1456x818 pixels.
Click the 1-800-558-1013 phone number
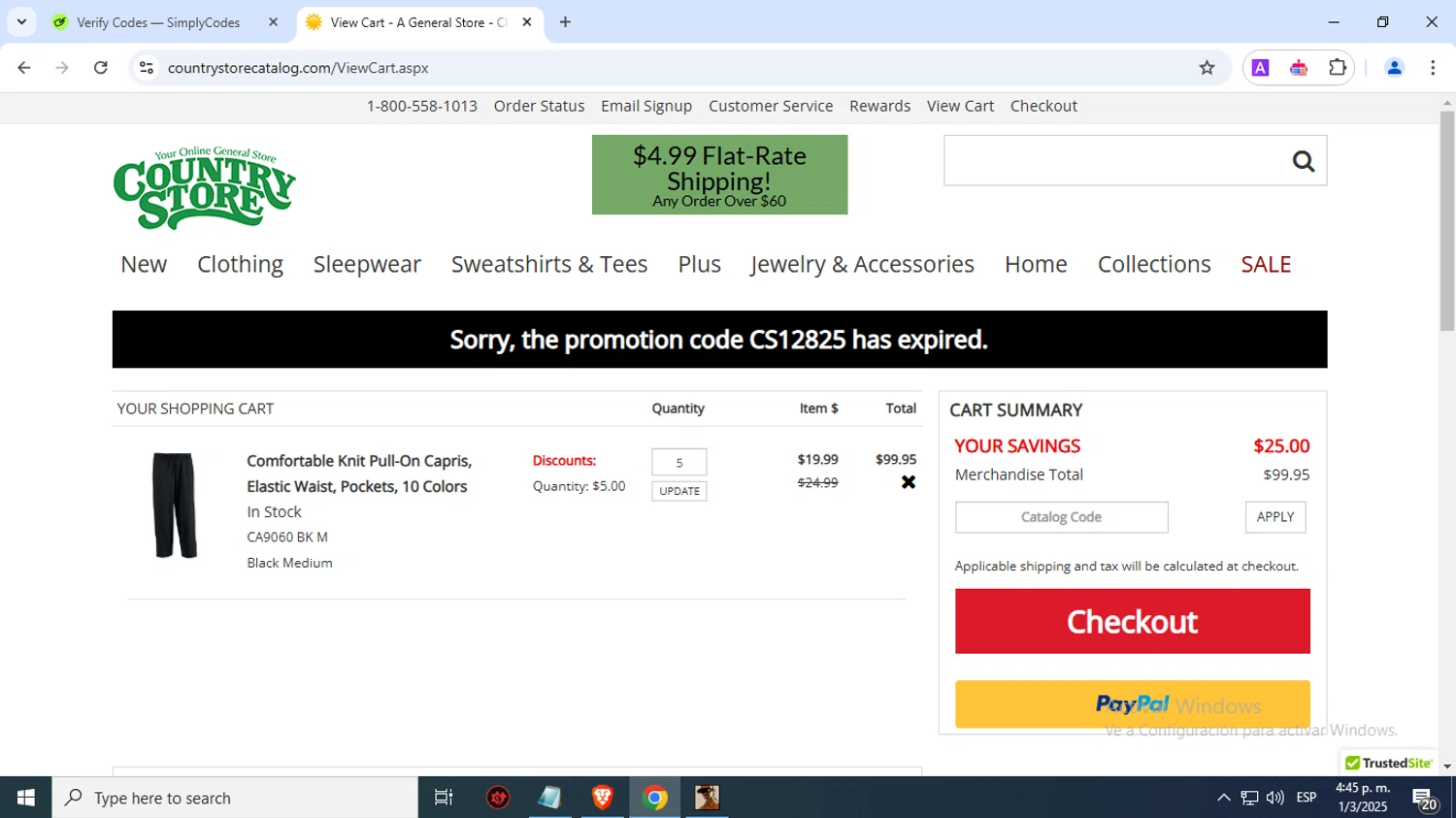[421, 106]
